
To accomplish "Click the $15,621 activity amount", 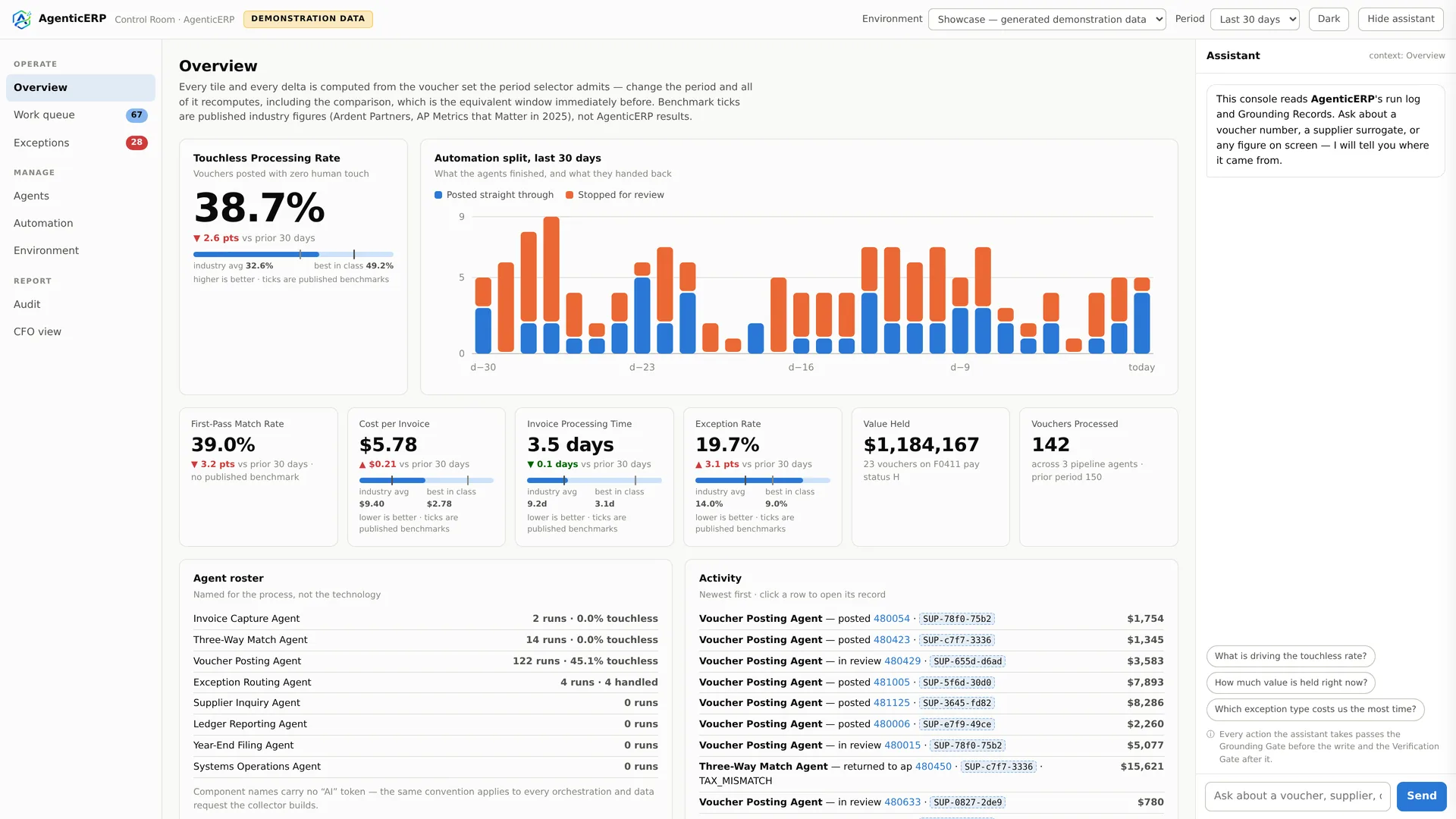I will 1141,767.
